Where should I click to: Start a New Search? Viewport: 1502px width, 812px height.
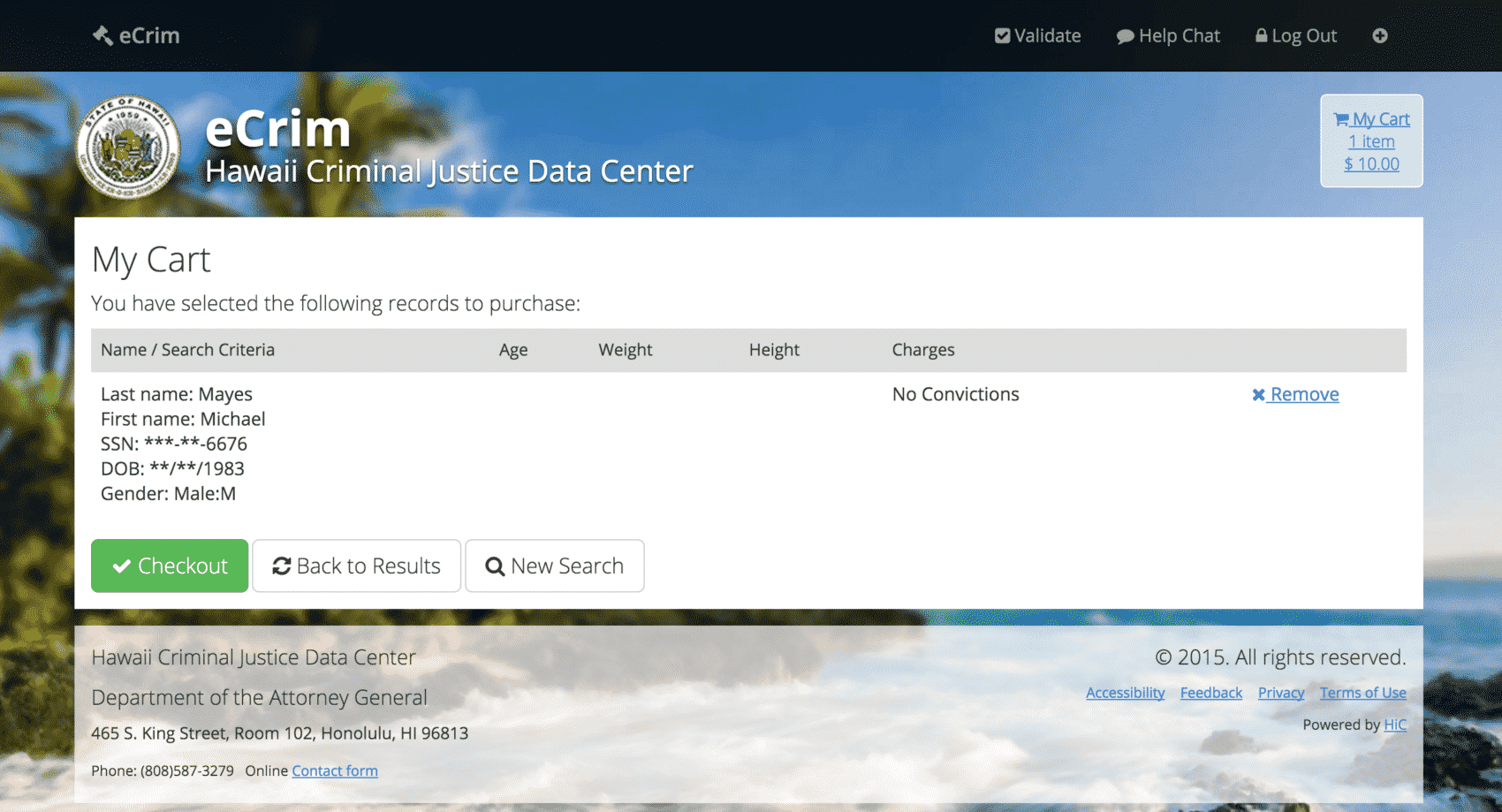tap(555, 565)
